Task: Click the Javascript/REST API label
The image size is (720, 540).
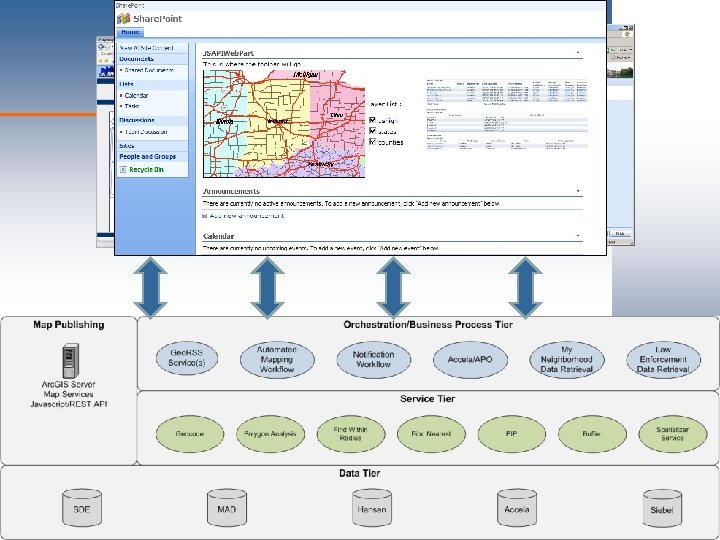Action: [x=69, y=404]
